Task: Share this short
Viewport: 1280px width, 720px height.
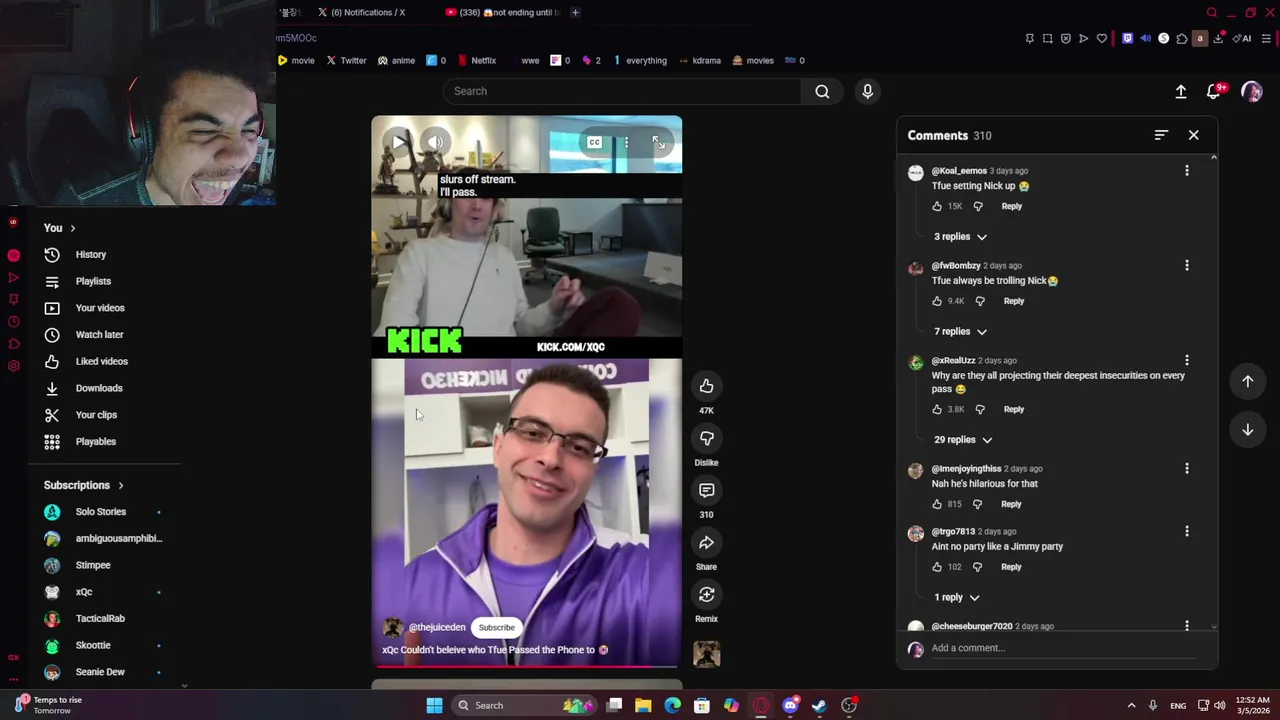Action: coord(706,542)
